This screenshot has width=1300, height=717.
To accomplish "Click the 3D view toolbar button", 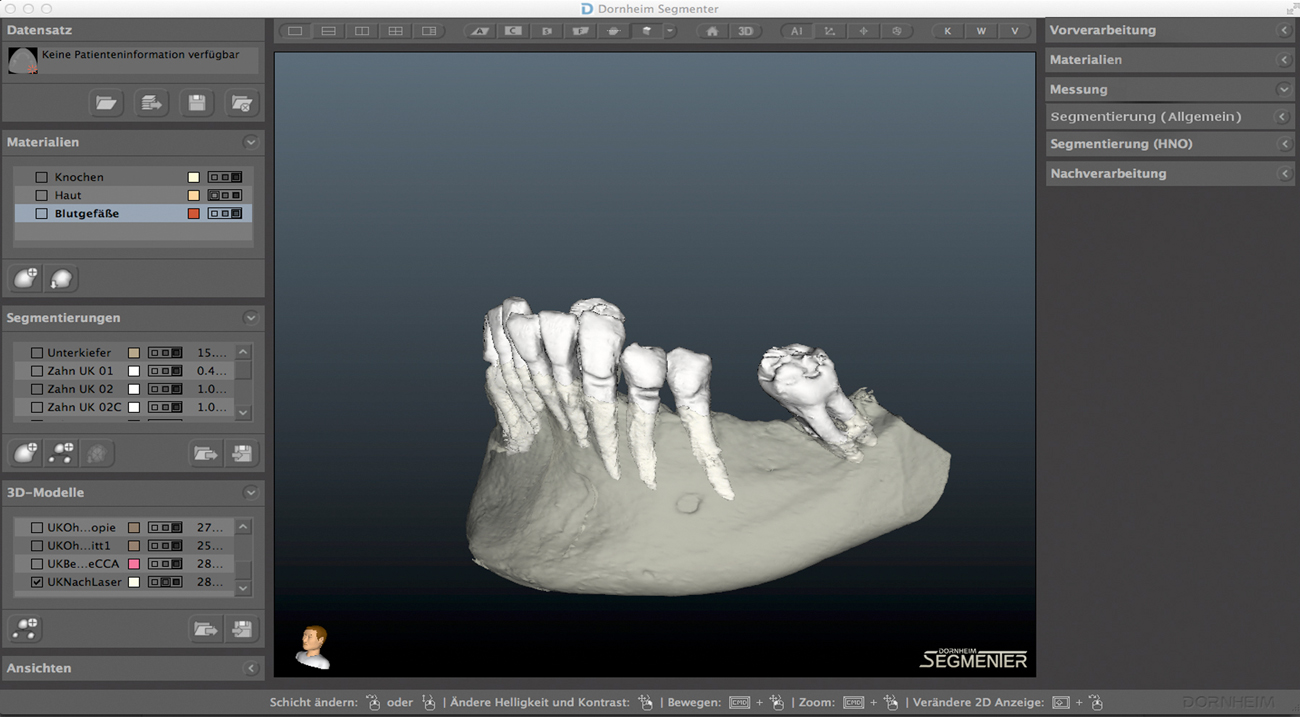I will click(745, 31).
